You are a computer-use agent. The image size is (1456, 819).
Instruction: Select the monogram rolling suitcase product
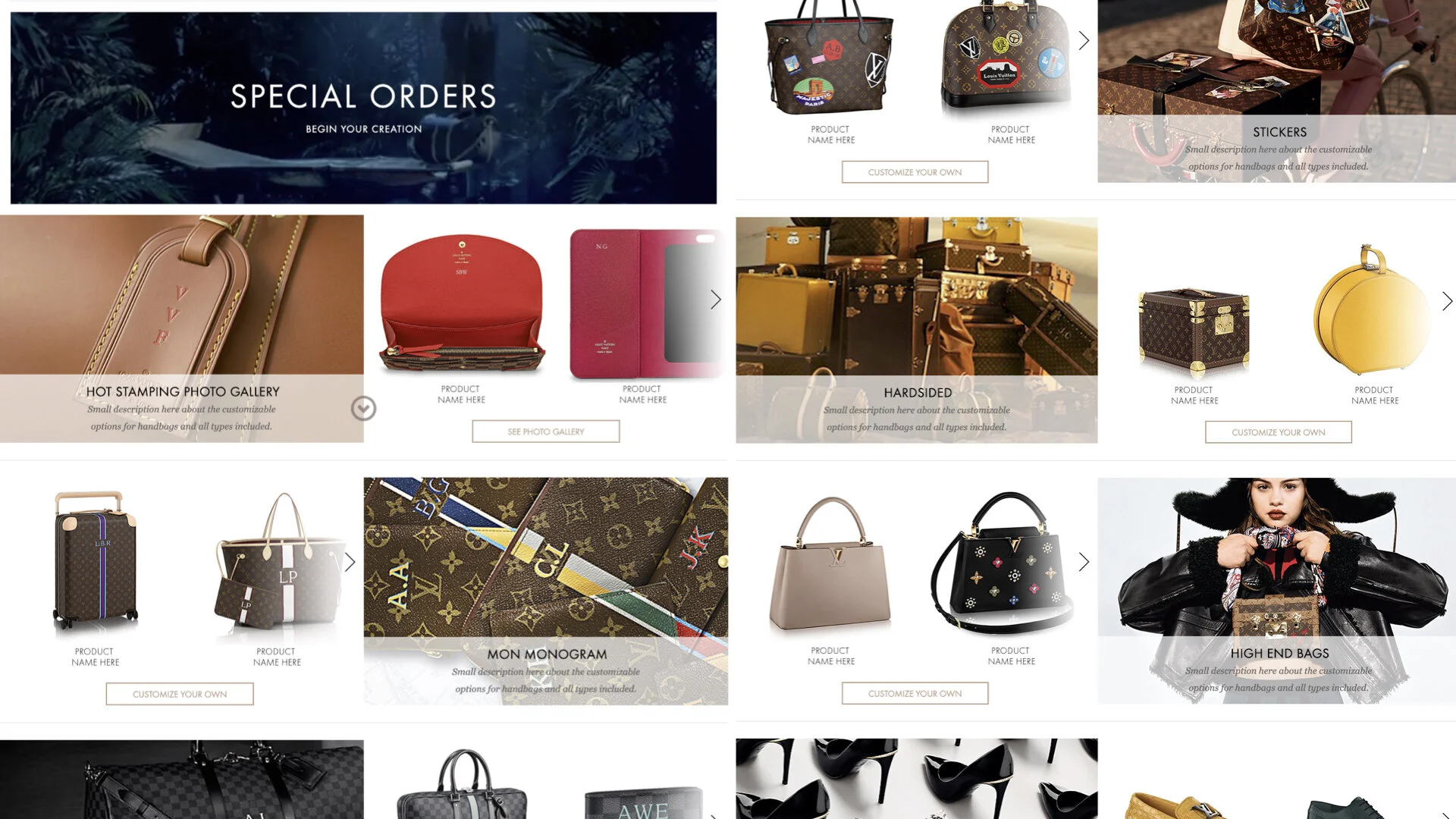coord(96,560)
